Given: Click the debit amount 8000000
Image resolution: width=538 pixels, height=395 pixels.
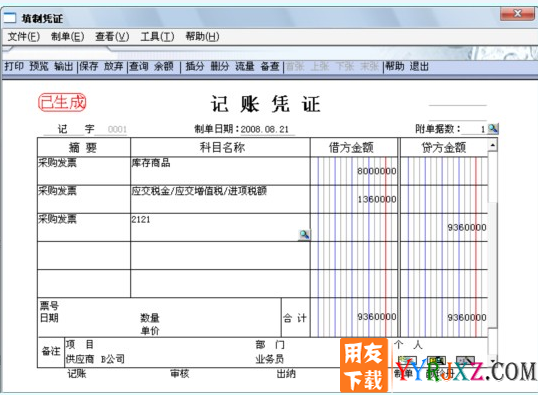Looking at the screenshot, I should coord(377,171).
